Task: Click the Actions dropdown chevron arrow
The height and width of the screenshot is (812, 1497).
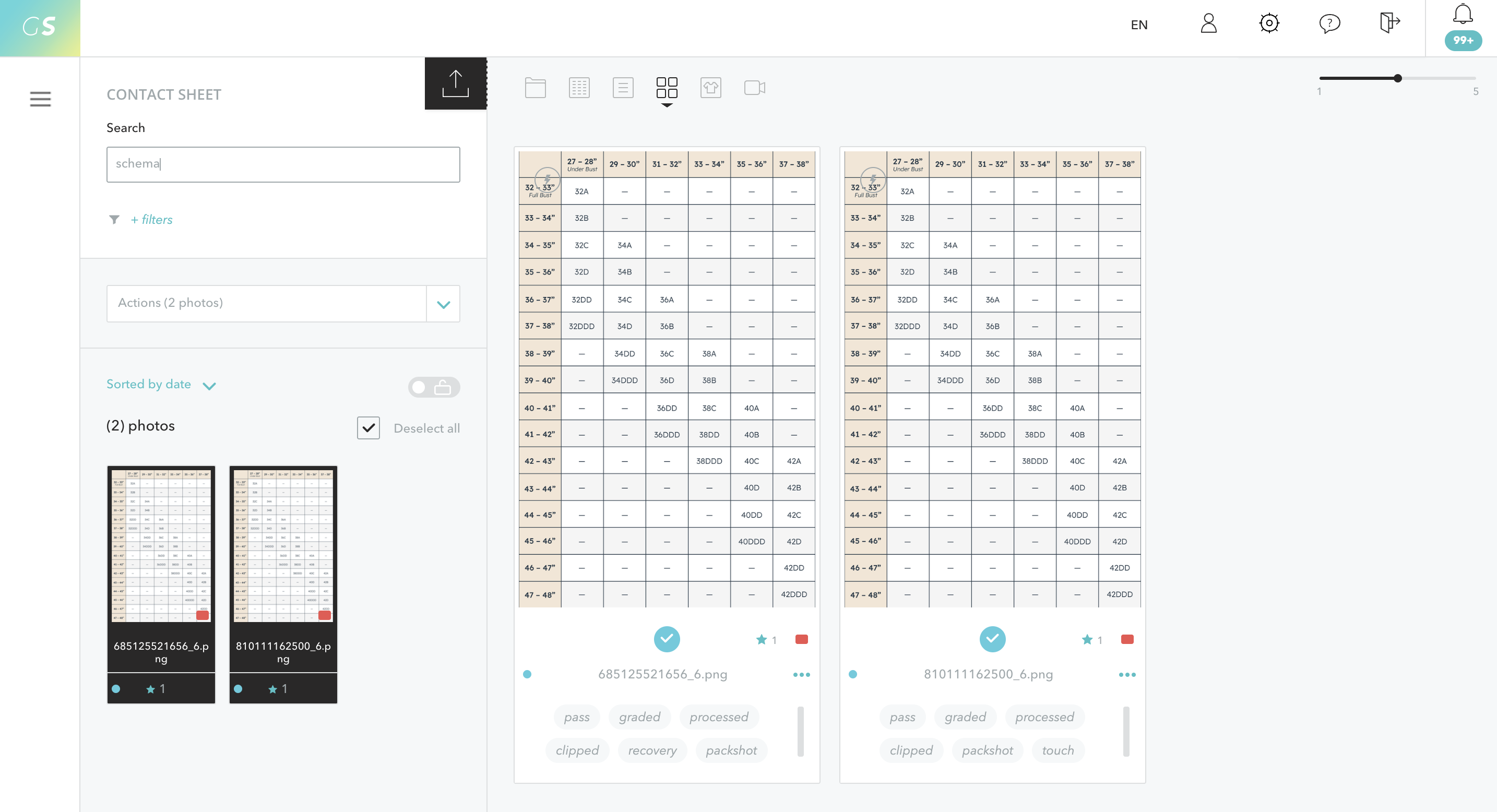Action: [x=443, y=304]
